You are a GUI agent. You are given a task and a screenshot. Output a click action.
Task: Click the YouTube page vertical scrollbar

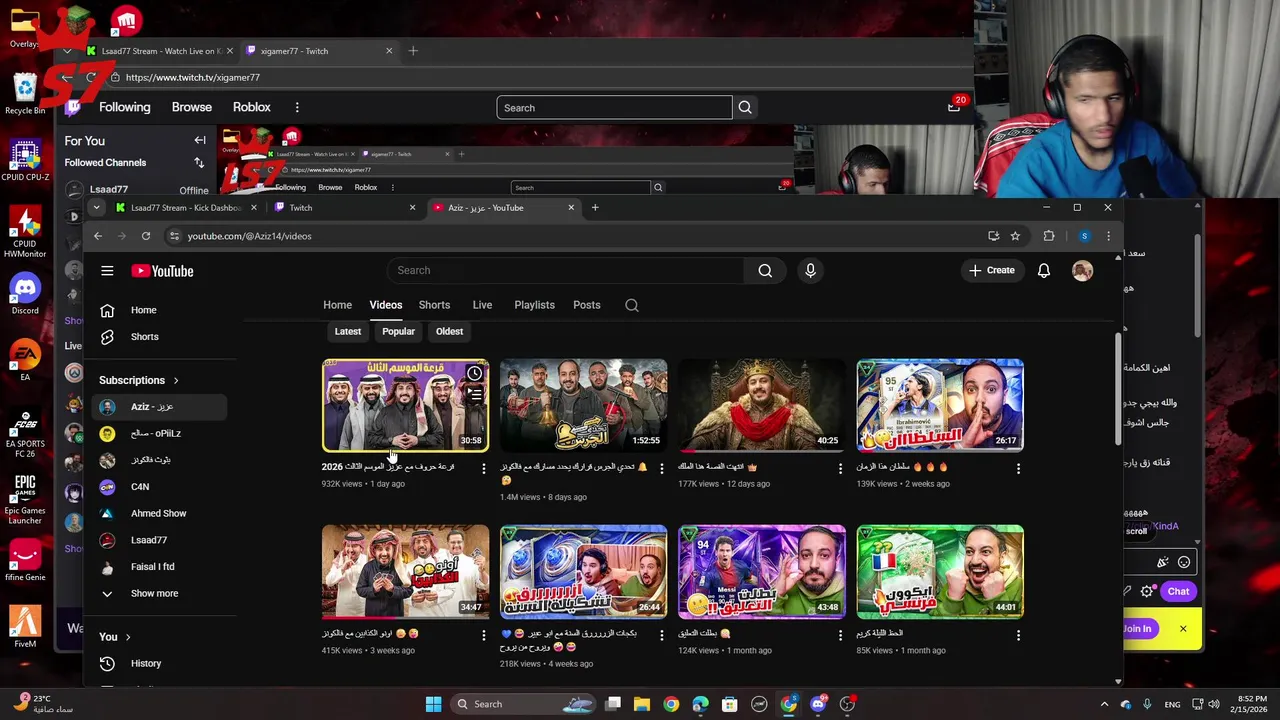[1118, 390]
